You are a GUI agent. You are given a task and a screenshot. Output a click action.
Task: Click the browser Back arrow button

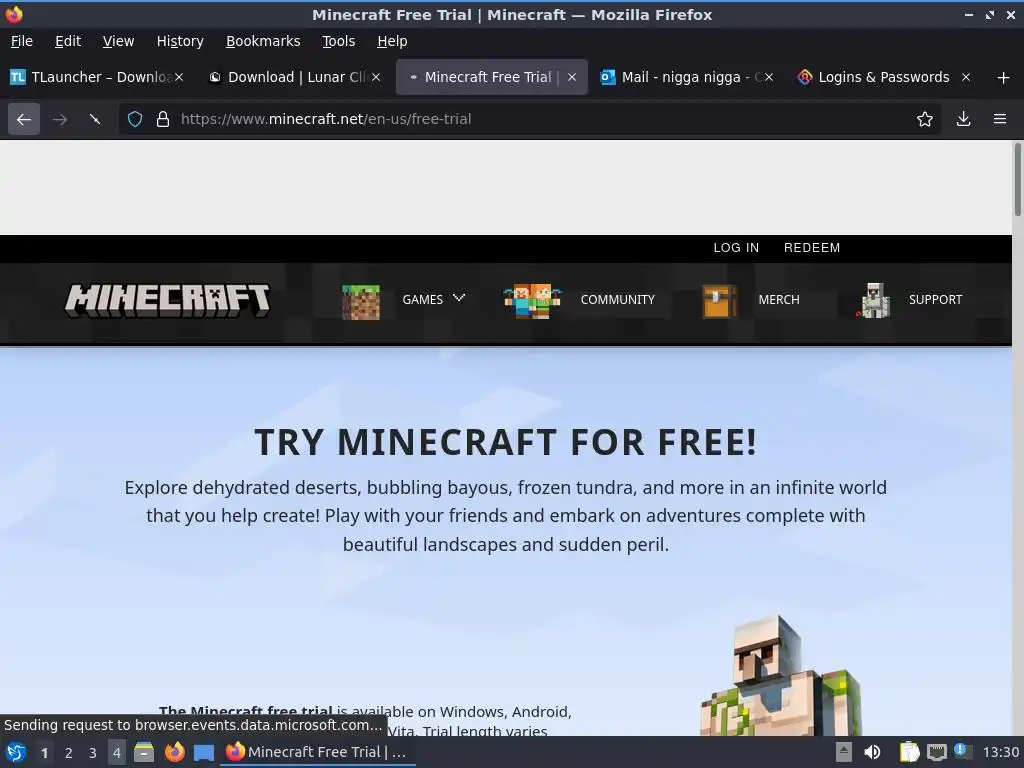(24, 119)
